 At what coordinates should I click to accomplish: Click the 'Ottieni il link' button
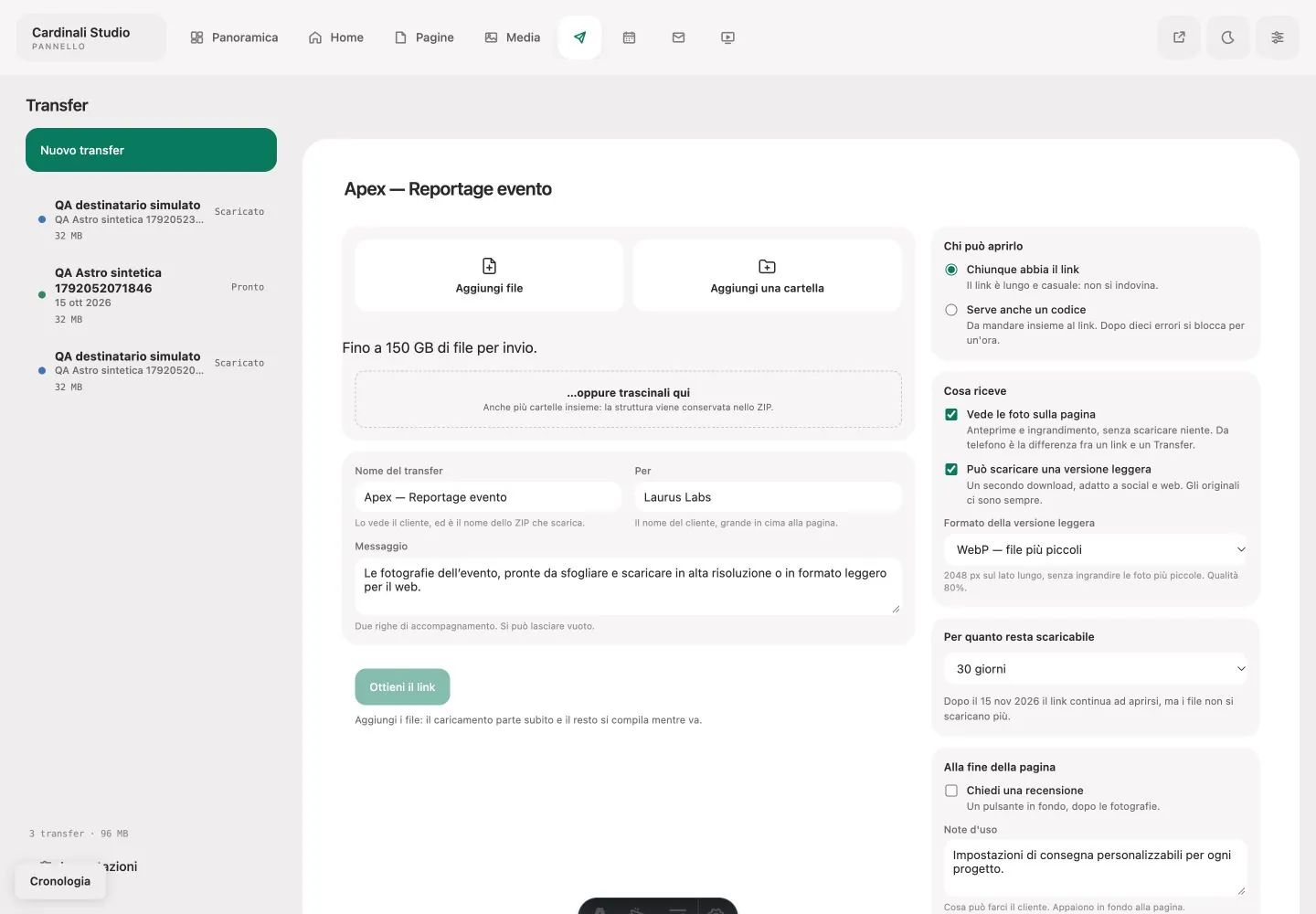pyautogui.click(x=402, y=687)
